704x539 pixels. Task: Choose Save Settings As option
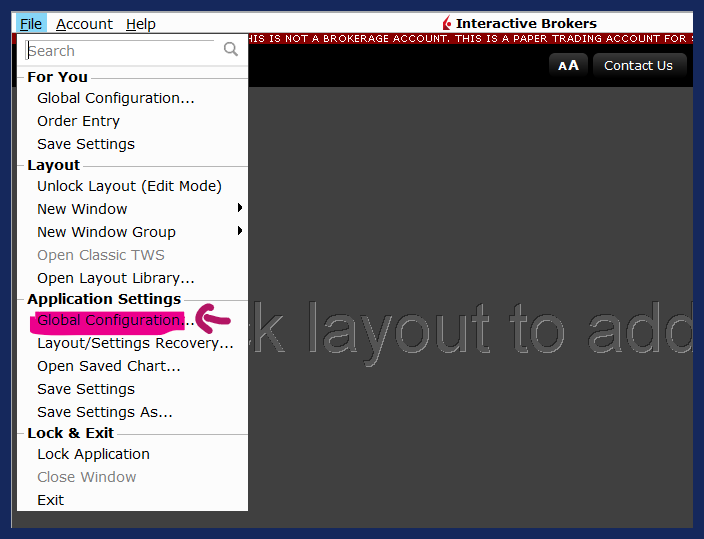(x=105, y=412)
